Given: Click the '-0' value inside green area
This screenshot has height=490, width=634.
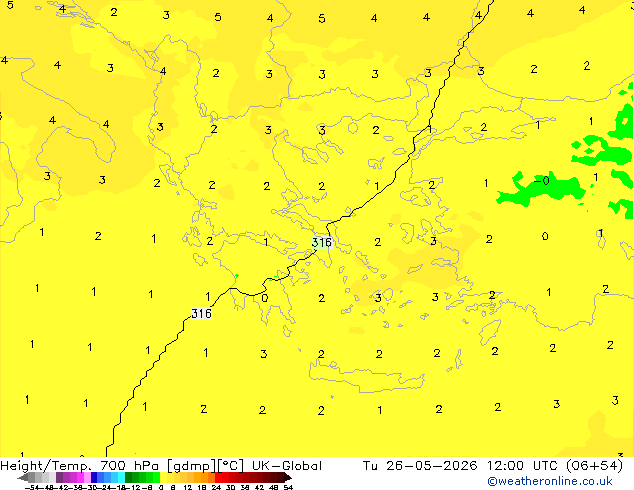Looking at the screenshot, I should click(542, 180).
